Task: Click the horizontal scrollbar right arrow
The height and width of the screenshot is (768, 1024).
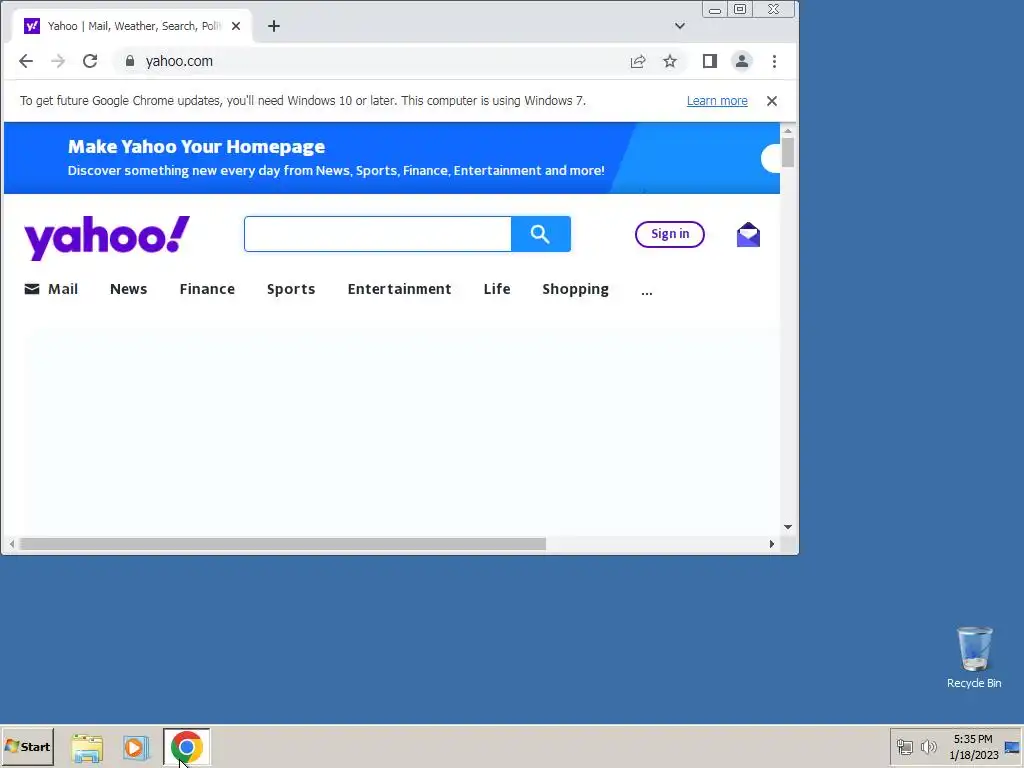Action: (772, 544)
